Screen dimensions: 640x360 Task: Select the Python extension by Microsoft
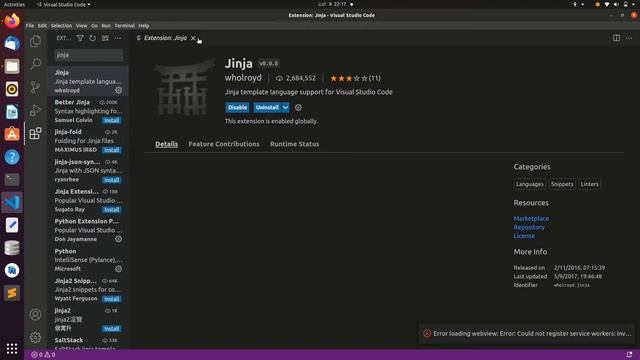tap(88, 260)
